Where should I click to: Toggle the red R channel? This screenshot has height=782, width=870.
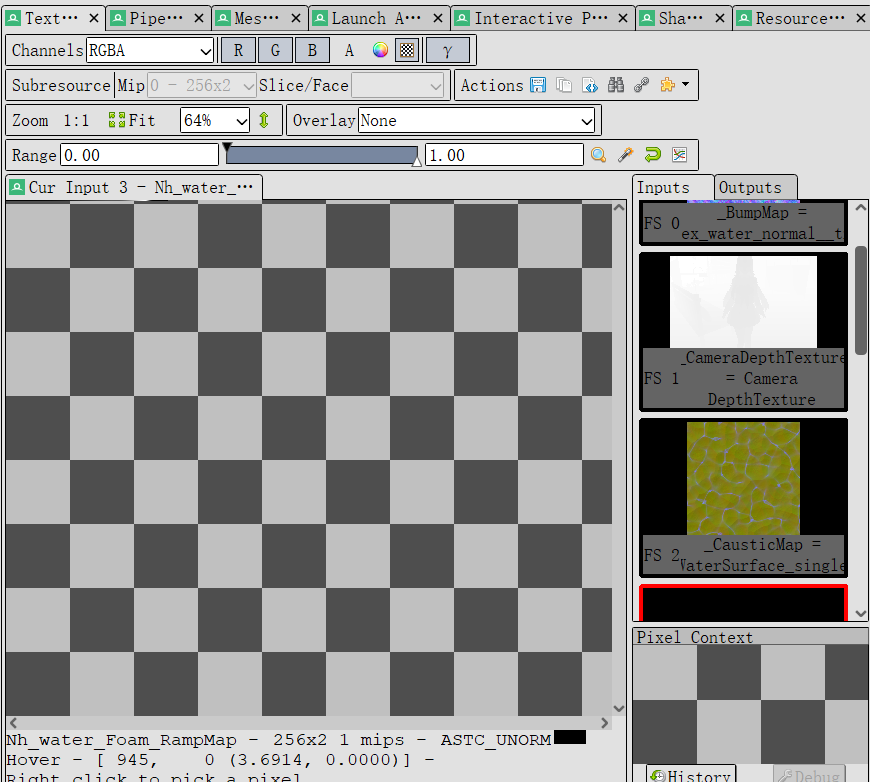pos(238,51)
